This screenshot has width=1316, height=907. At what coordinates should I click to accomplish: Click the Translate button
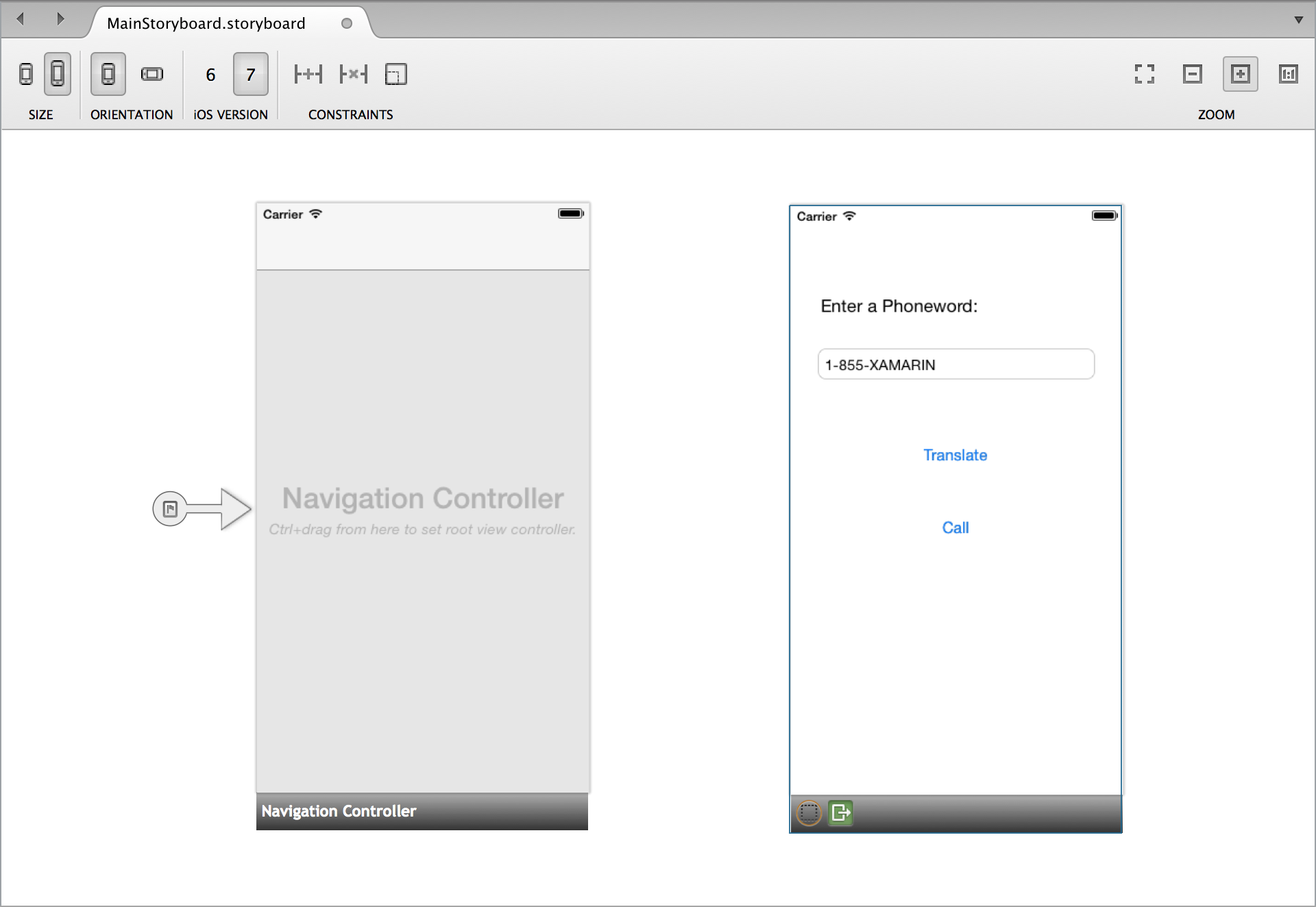[955, 455]
